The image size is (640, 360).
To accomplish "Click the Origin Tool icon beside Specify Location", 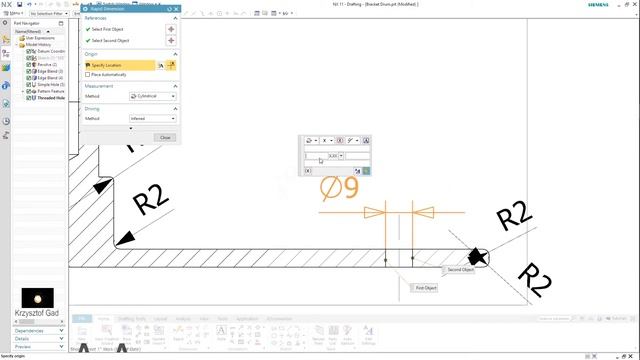I will pyautogui.click(x=161, y=65).
